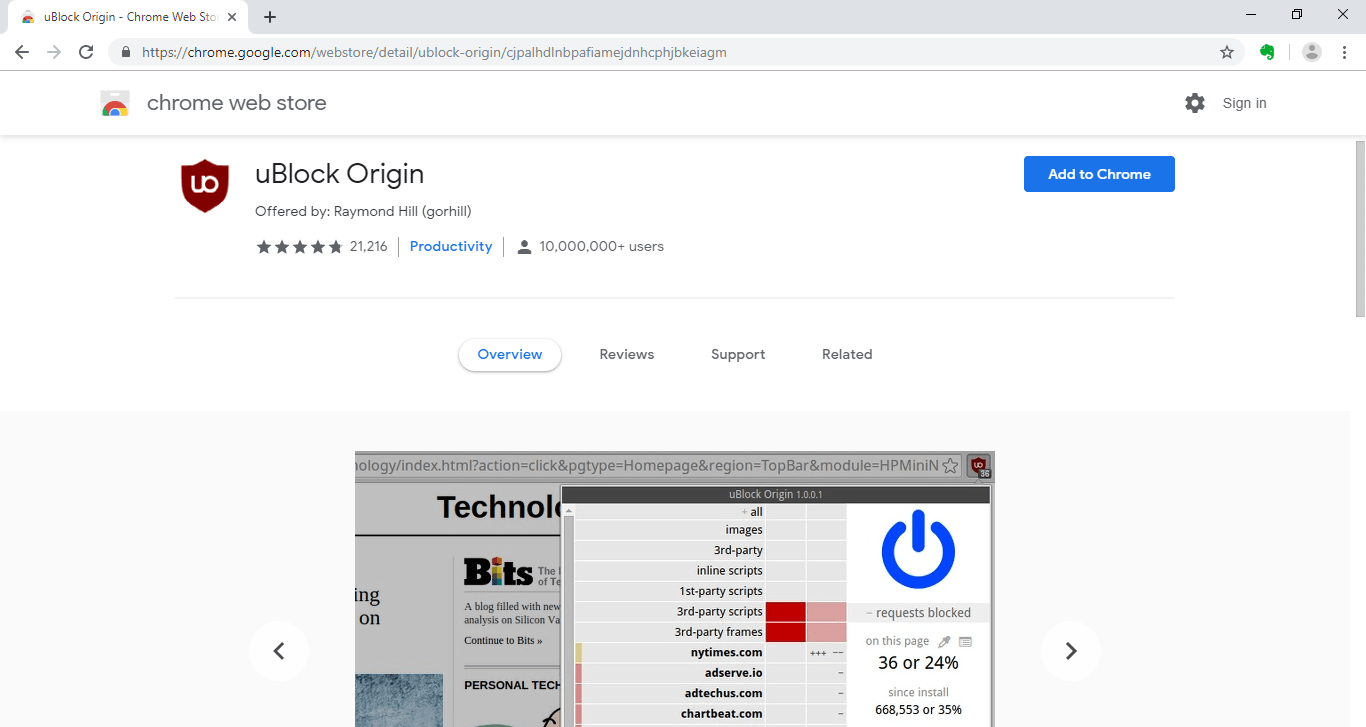Image resolution: width=1366 pixels, height=727 pixels.
Task: Click the uBlock Origin heading
Action: [x=340, y=174]
